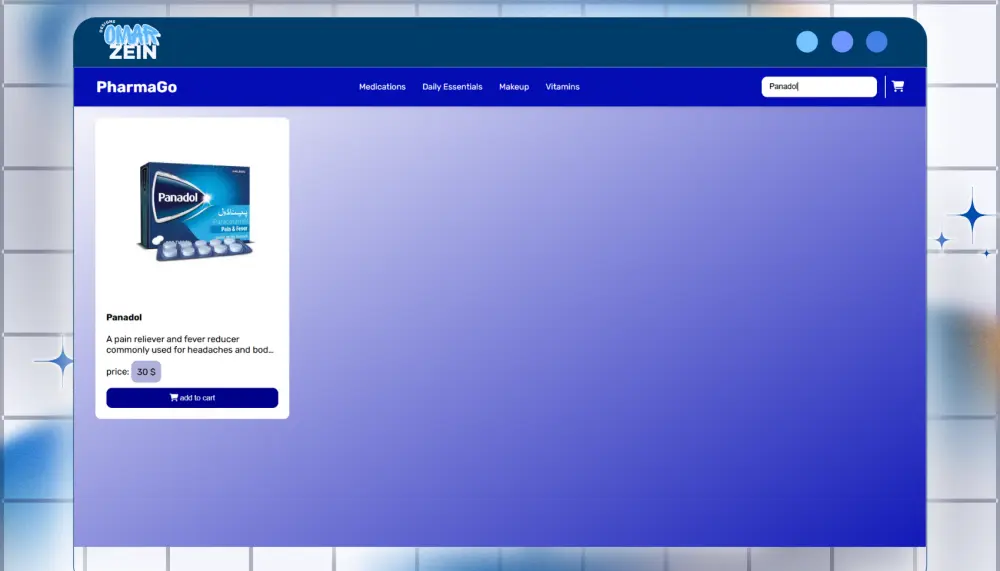Click the middle periwinkle circle in header
The image size is (1000, 571).
tap(842, 42)
